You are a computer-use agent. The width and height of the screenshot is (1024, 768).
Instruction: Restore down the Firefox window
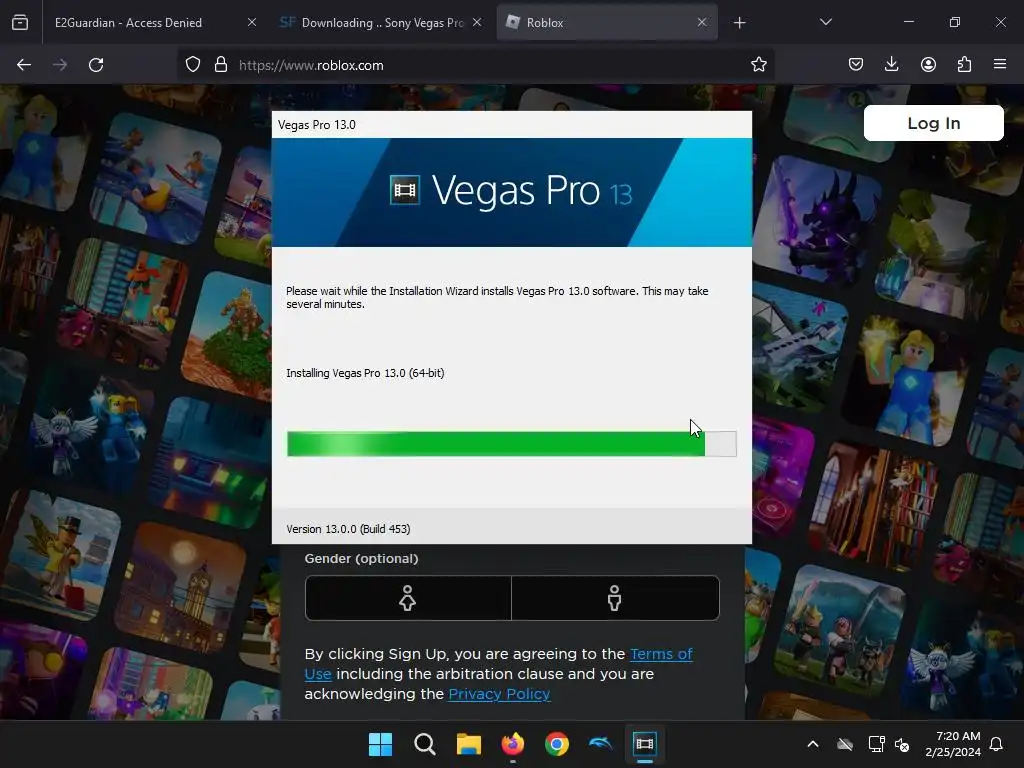(954, 22)
